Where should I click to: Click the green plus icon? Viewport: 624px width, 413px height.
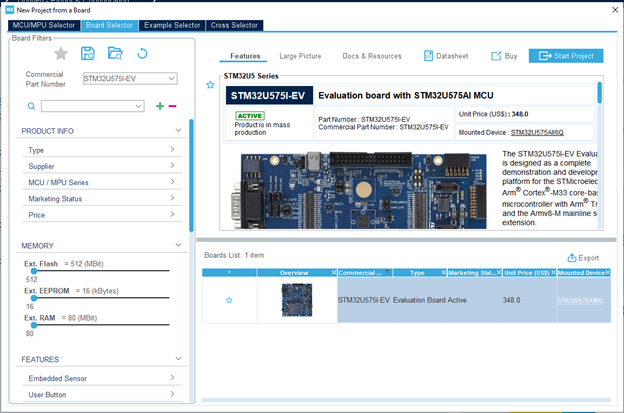(x=160, y=106)
